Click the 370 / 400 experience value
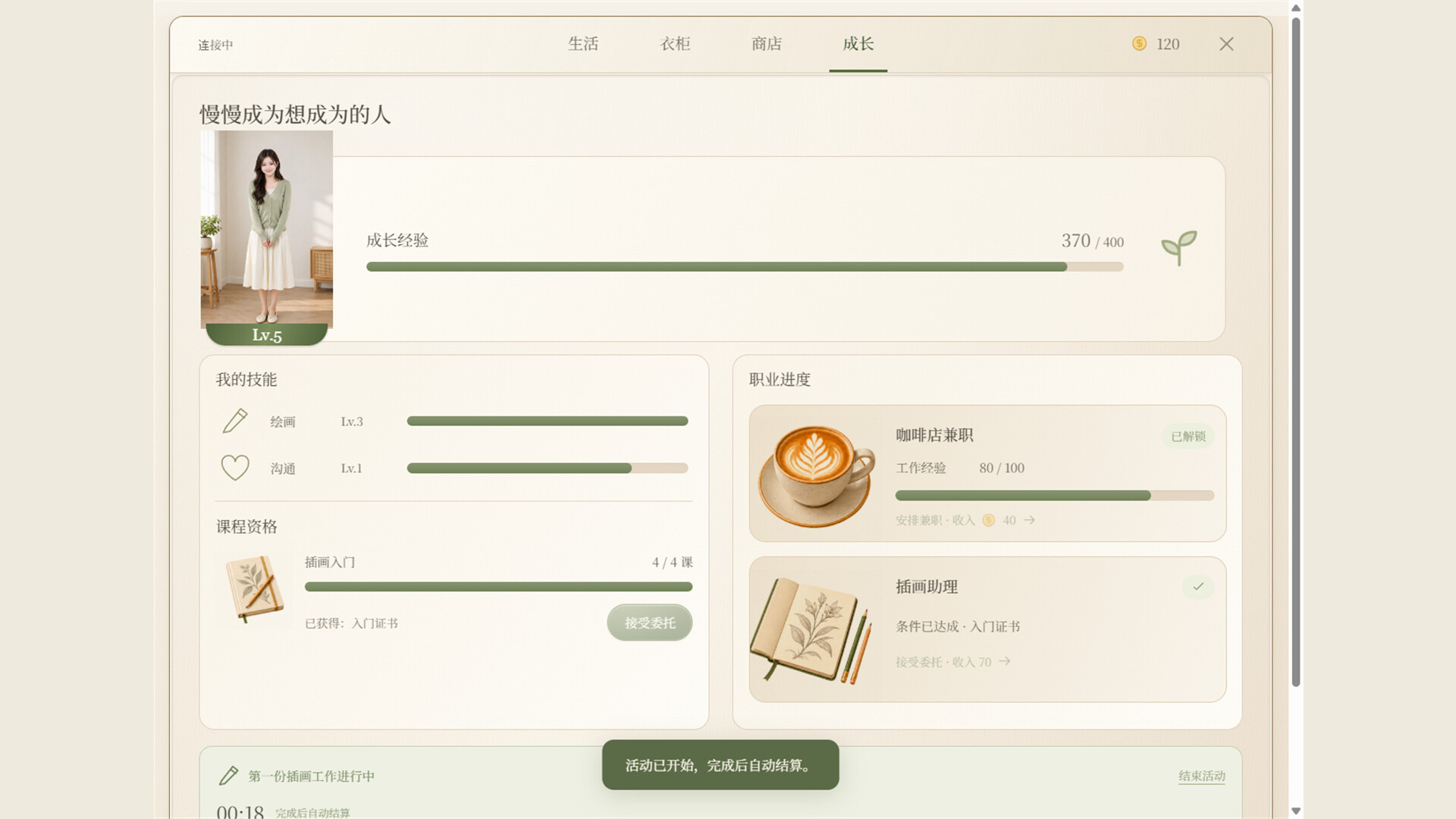This screenshot has height=819, width=1456. [x=1093, y=240]
